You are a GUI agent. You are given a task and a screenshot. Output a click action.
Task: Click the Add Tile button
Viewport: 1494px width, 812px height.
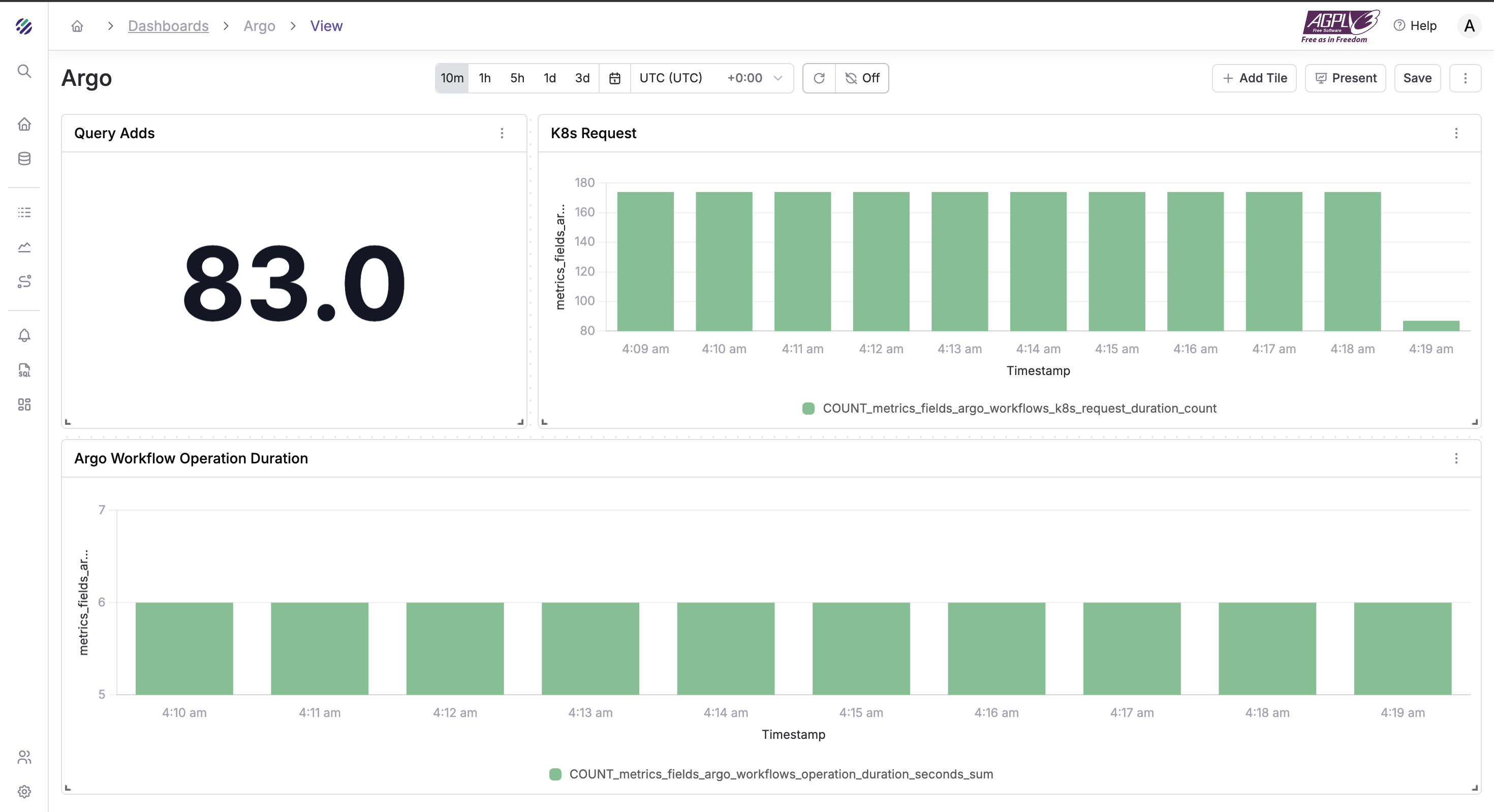[x=1254, y=78]
